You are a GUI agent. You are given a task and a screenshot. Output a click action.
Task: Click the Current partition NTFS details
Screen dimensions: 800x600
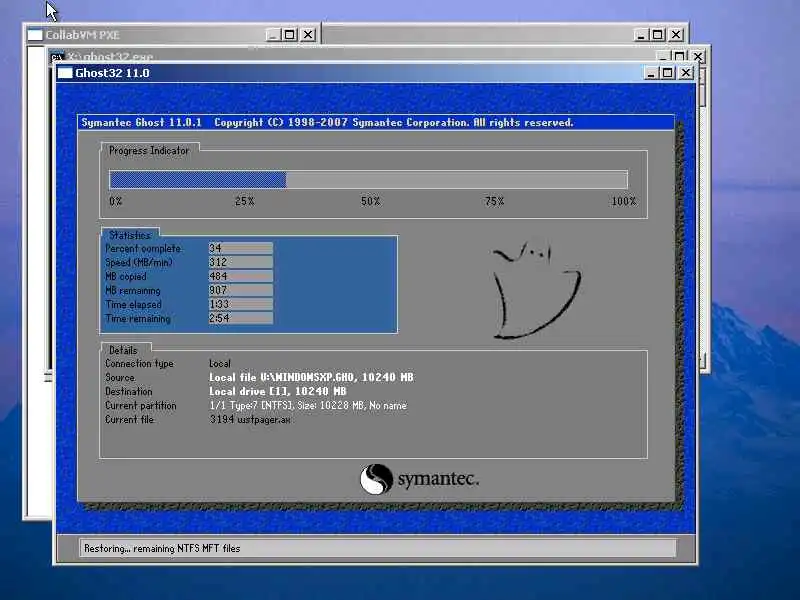click(308, 406)
